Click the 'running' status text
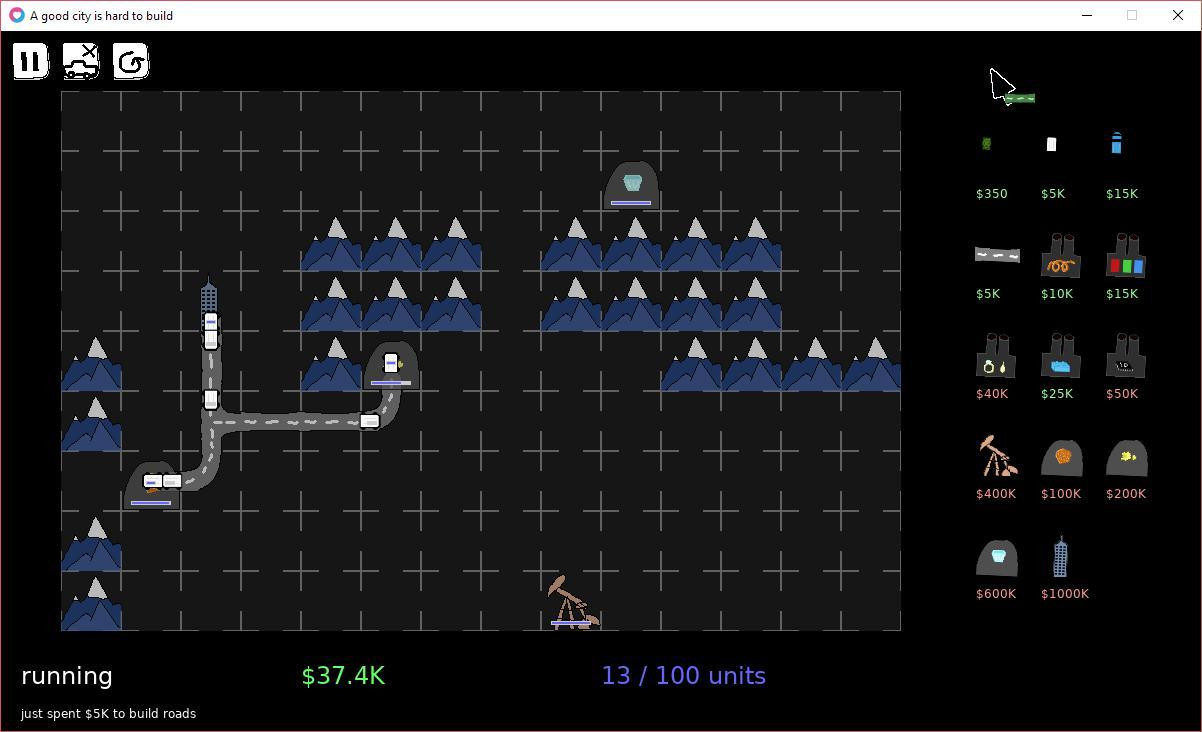1202x732 pixels. (67, 676)
